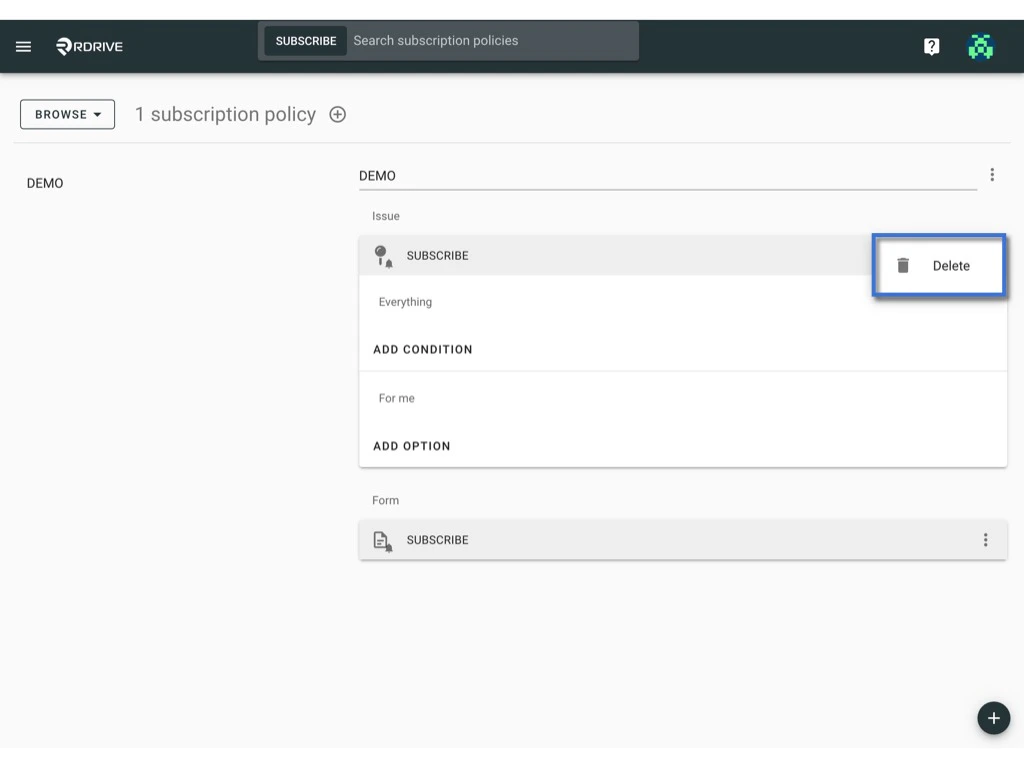Image resolution: width=1024 pixels, height=768 pixels.
Task: Open the hamburger navigation menu
Action: tap(23, 46)
